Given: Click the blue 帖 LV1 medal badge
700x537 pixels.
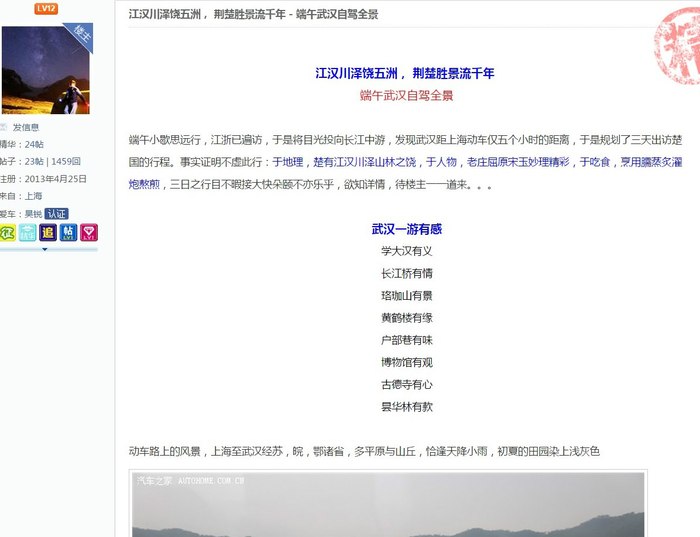Looking at the screenshot, I should (68, 233).
